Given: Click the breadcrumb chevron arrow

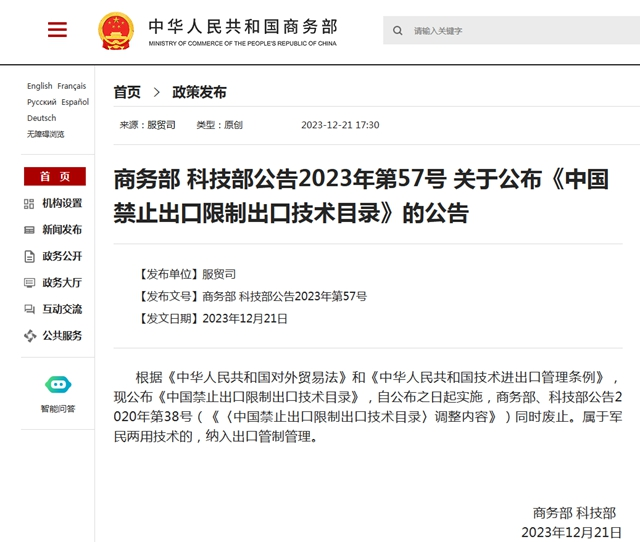Looking at the screenshot, I should pyautogui.click(x=157, y=92).
